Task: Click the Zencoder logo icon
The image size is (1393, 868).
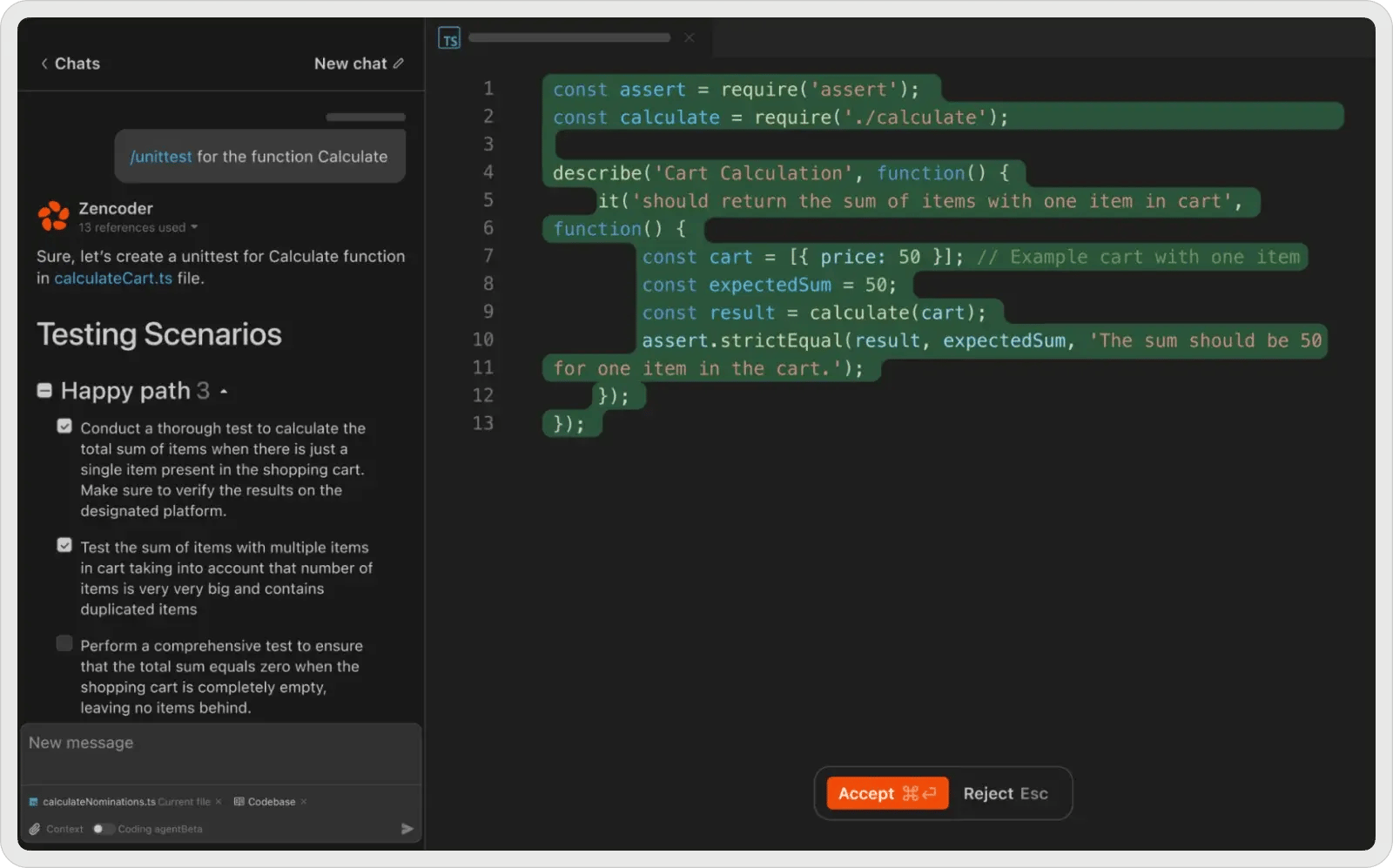Action: coord(52,216)
